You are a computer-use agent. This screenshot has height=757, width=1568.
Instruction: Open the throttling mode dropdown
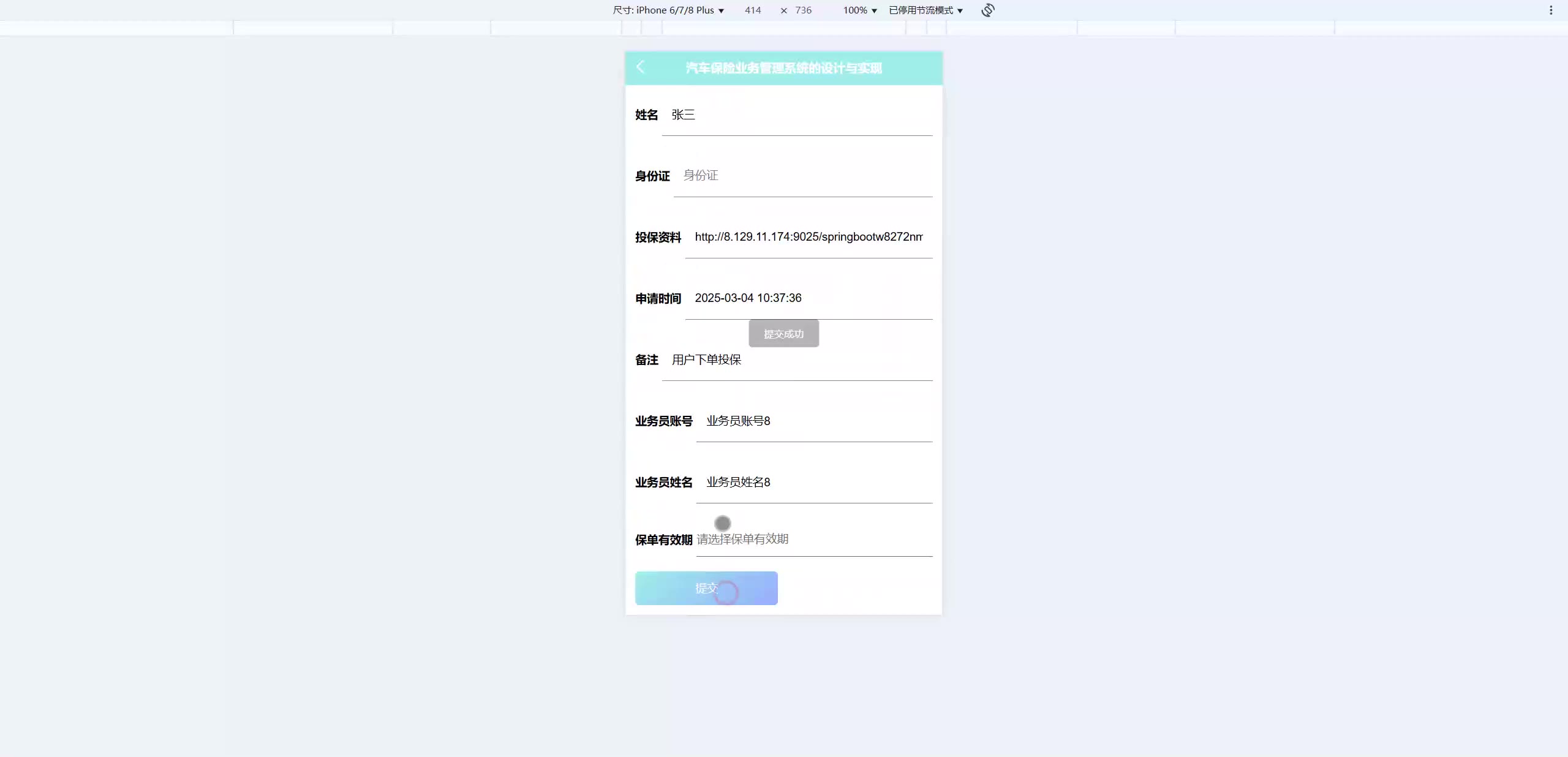point(925,10)
